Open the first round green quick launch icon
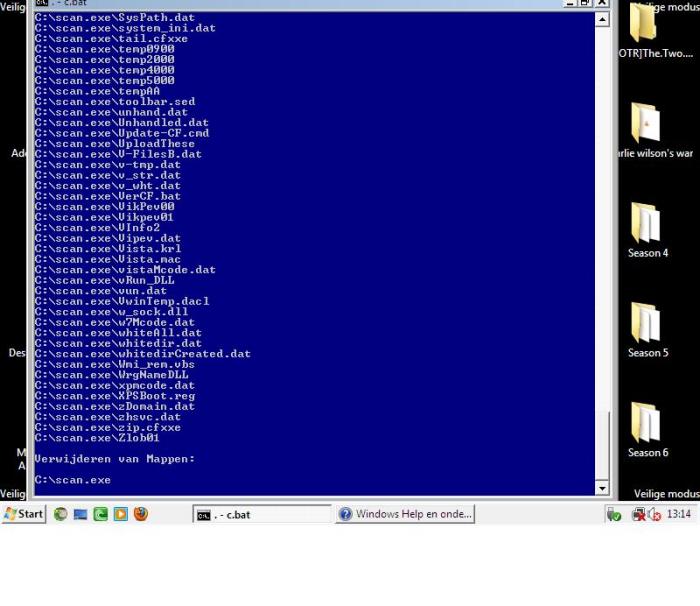Image resolution: width=700 pixels, height=606 pixels. [61, 514]
